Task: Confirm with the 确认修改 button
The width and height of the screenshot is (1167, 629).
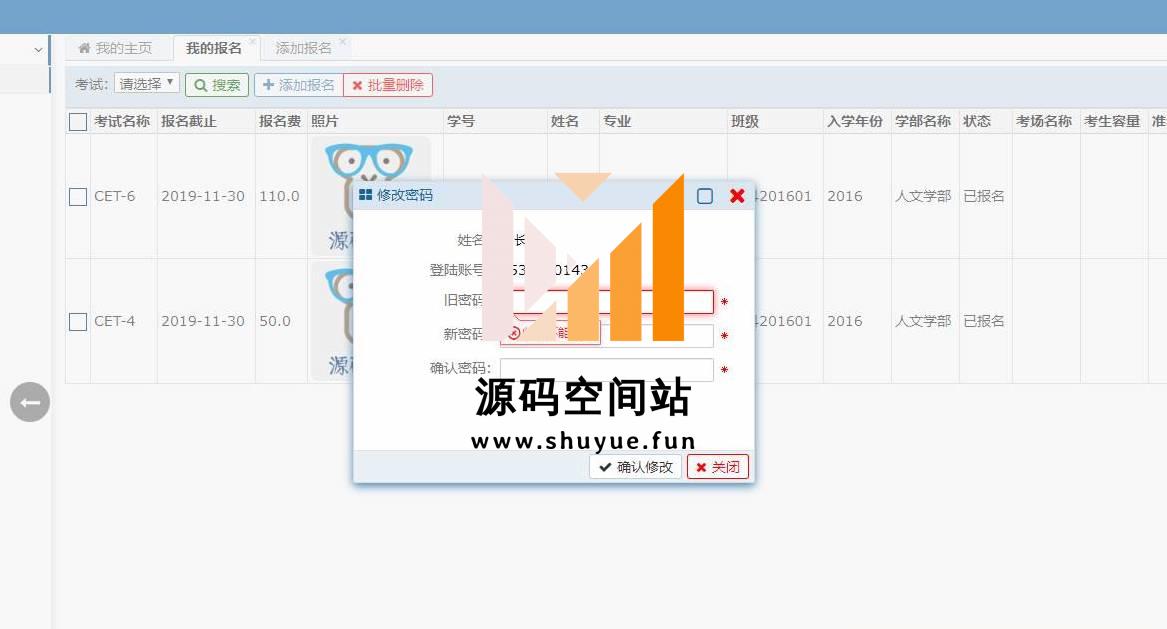Action: pyautogui.click(x=636, y=467)
